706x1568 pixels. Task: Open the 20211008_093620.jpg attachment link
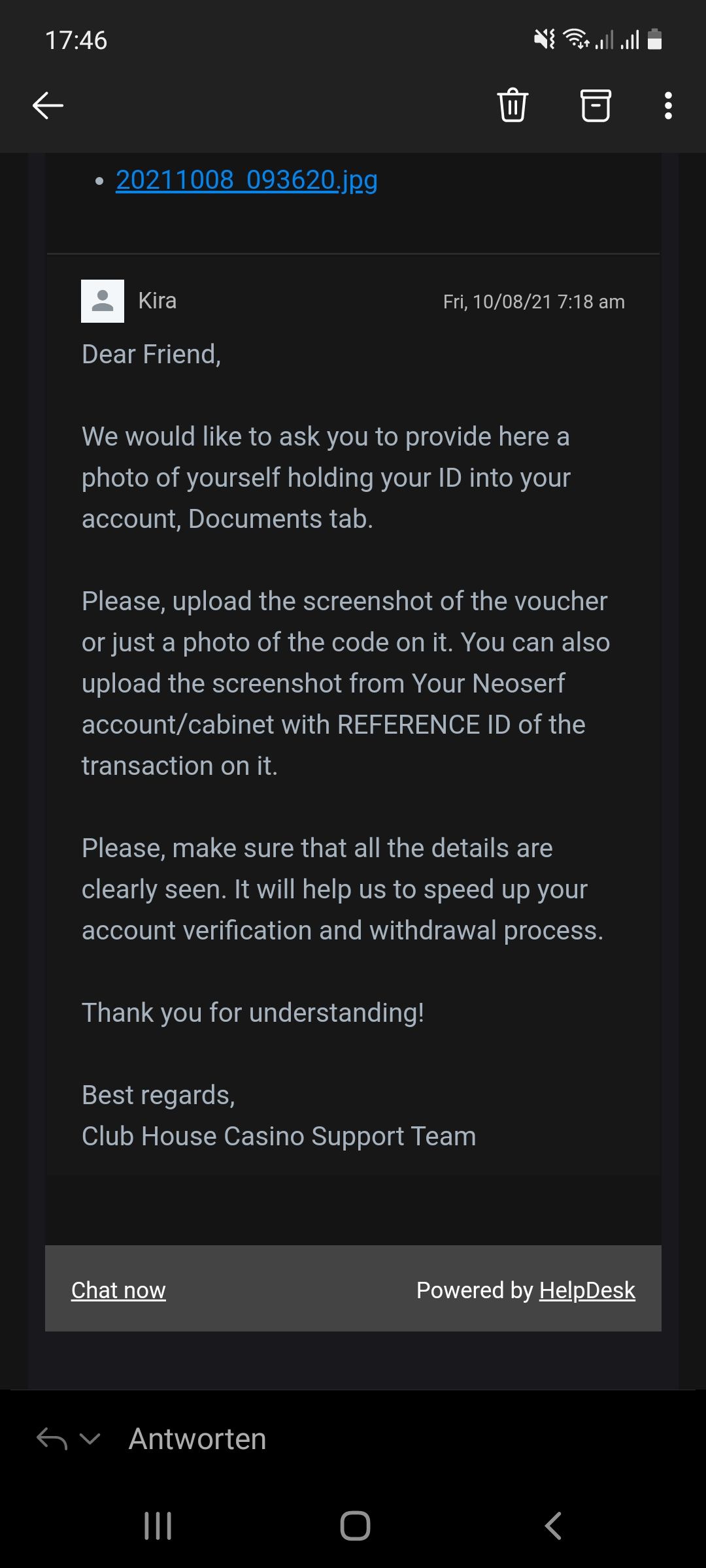(246, 180)
